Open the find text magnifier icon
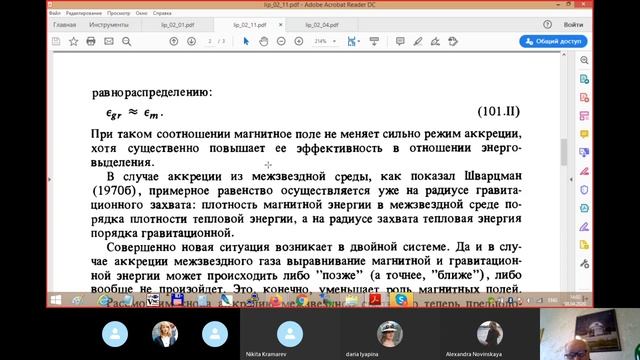Image resolution: width=640 pixels, height=360 pixels. click(127, 41)
